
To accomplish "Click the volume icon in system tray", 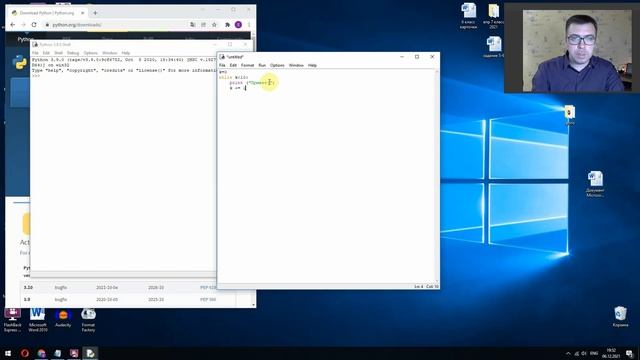I will pyautogui.click(x=584, y=353).
